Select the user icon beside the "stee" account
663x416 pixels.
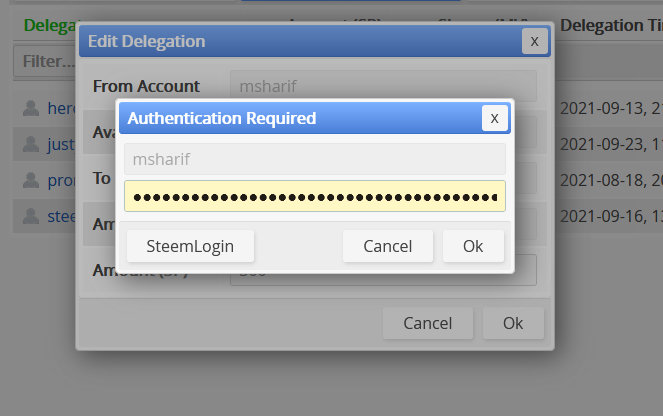31,216
